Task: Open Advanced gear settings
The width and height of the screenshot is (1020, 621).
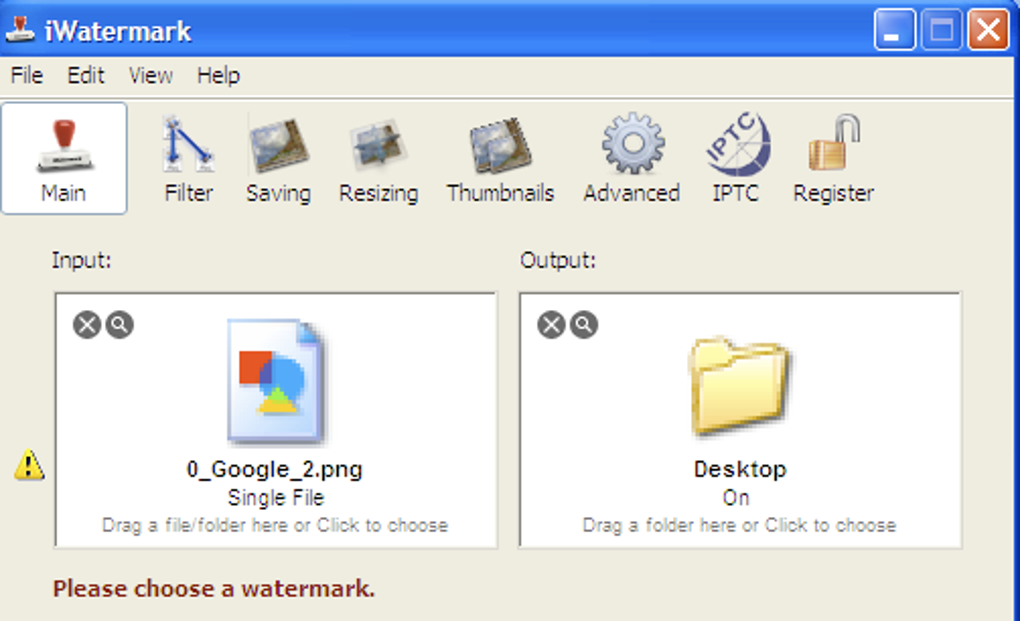Action: [632, 159]
